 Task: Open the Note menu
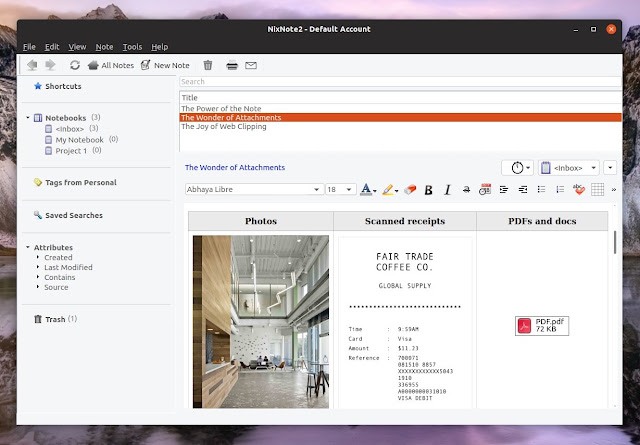104,47
